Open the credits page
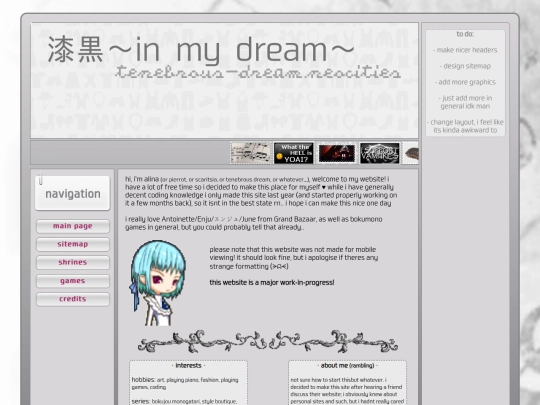This screenshot has height=405, width=540. tap(73, 299)
